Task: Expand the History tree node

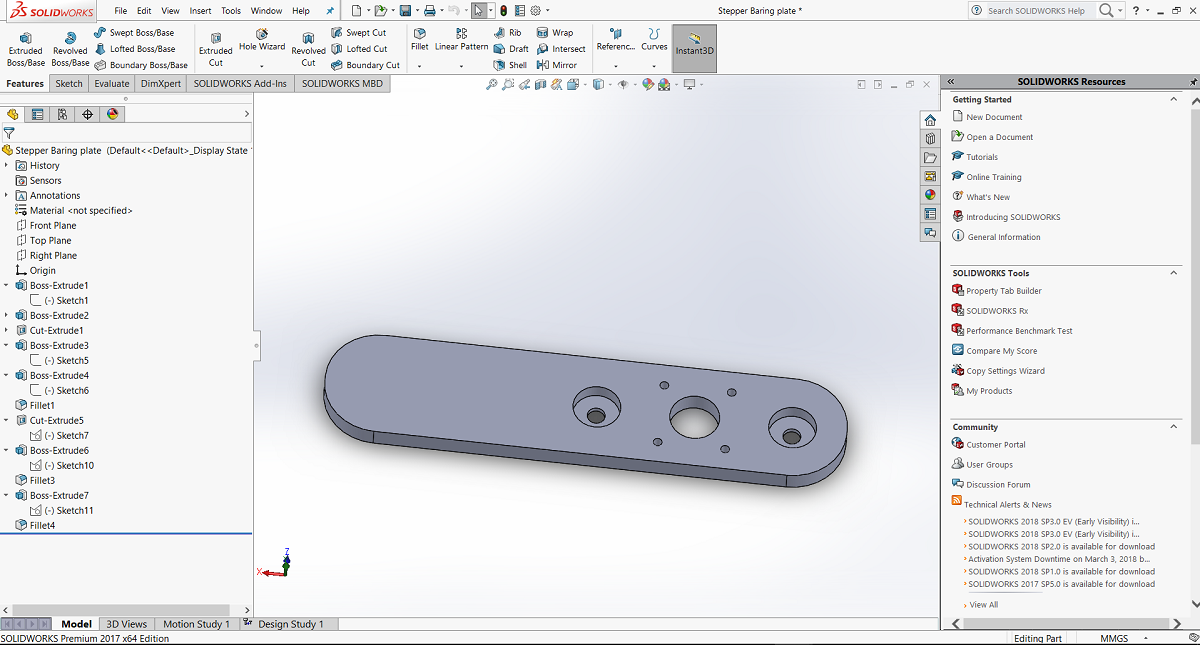Action: 7,165
